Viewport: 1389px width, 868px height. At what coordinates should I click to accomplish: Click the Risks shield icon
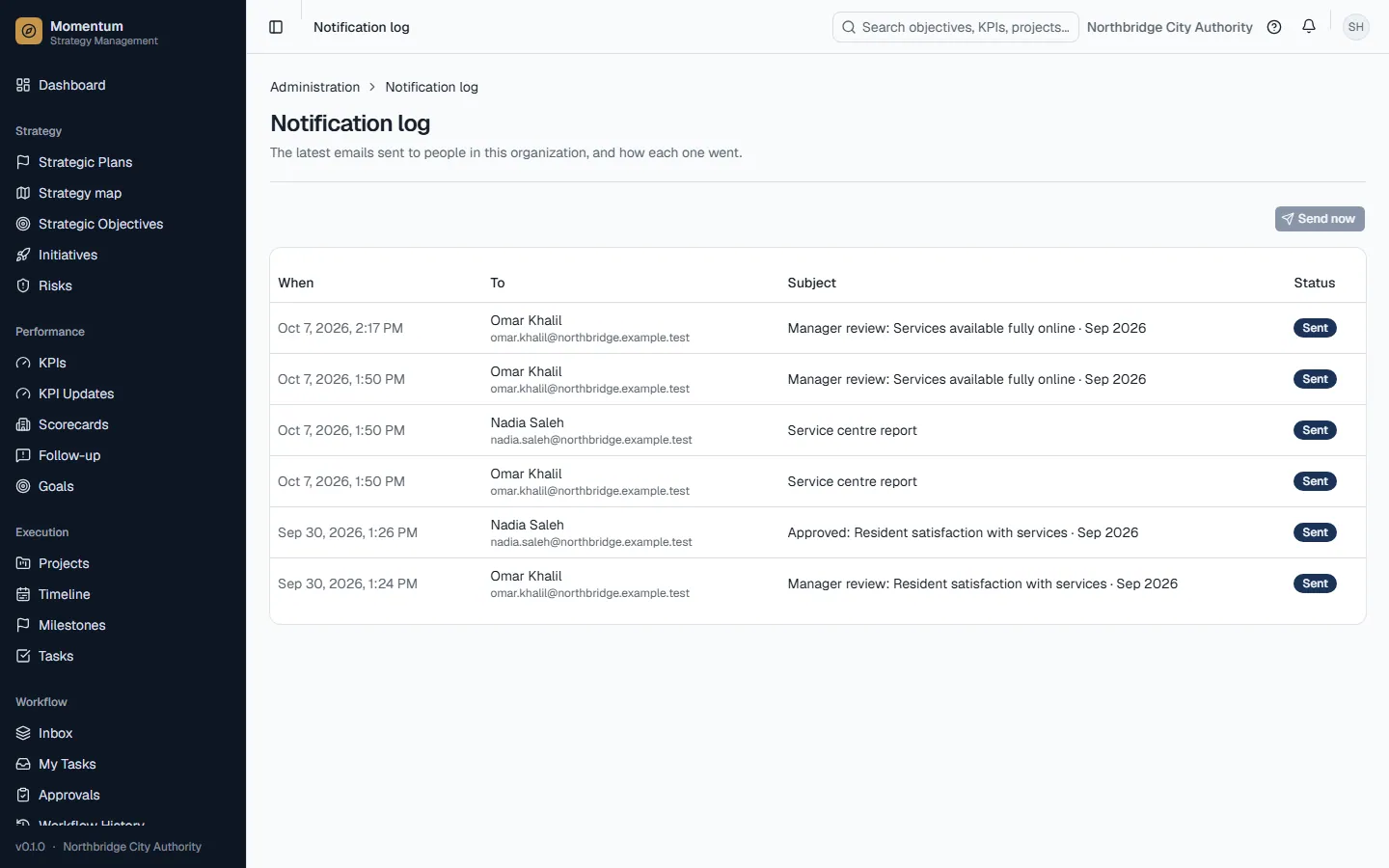(23, 285)
